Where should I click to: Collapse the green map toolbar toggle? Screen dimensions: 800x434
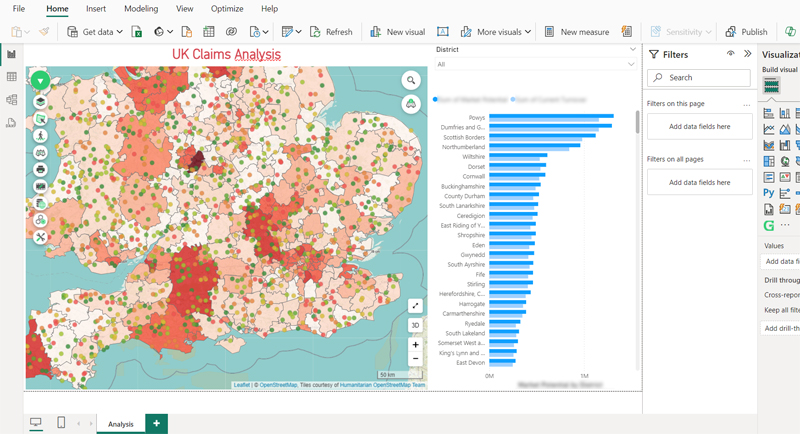40,81
